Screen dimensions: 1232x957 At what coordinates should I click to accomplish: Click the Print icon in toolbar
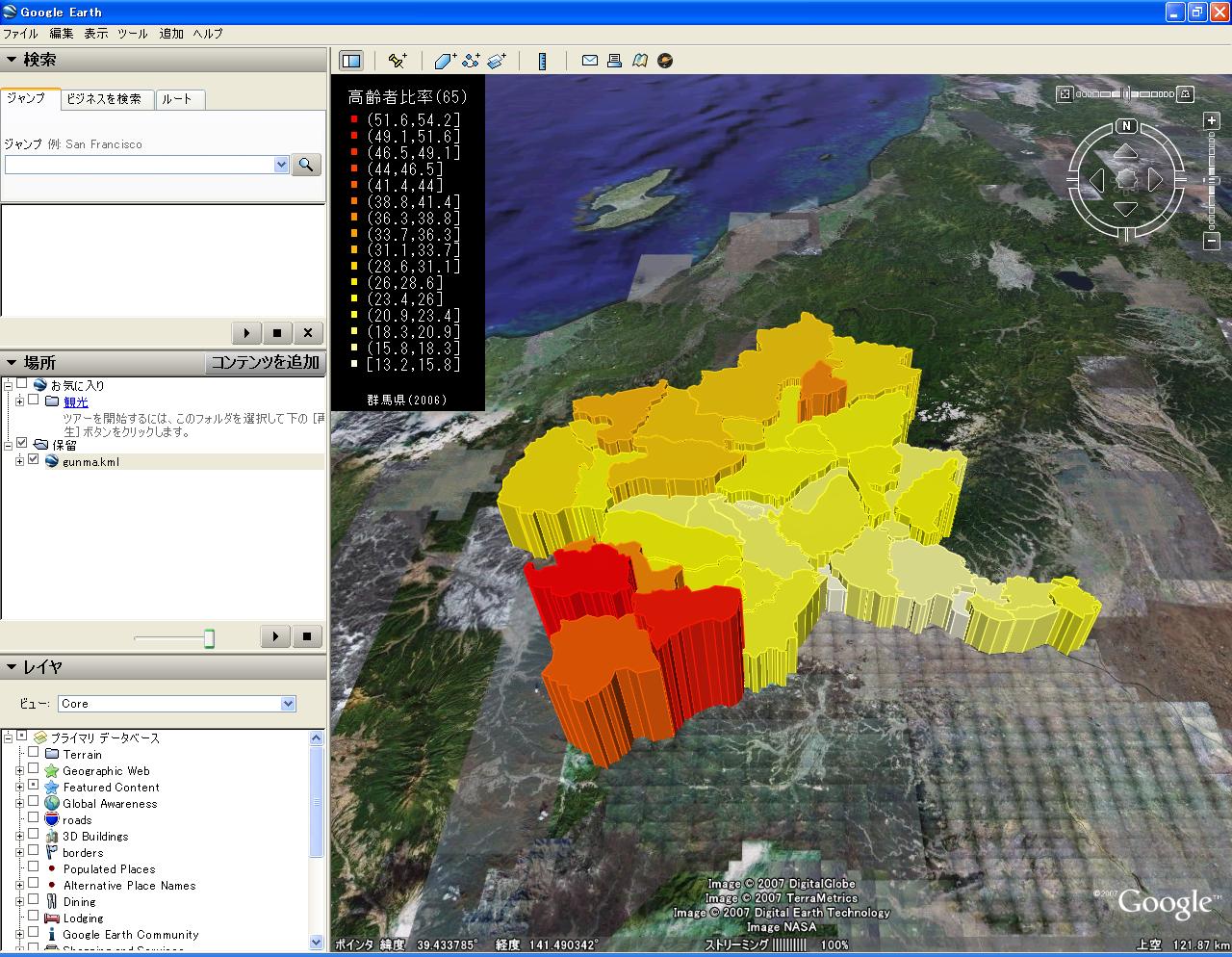coord(615,61)
